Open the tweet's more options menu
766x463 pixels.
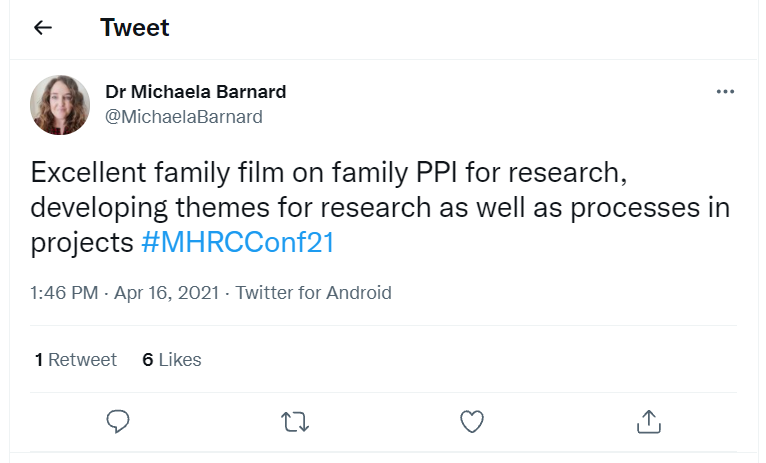726,92
